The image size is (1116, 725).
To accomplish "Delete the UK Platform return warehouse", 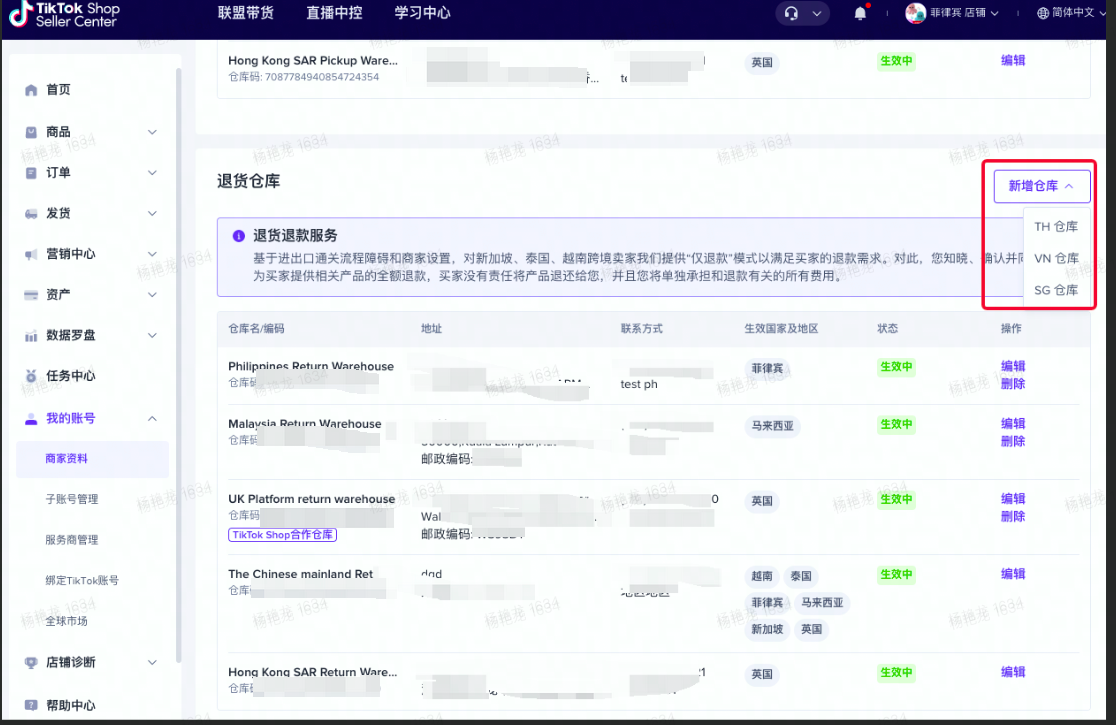I will pyautogui.click(x=1013, y=517).
